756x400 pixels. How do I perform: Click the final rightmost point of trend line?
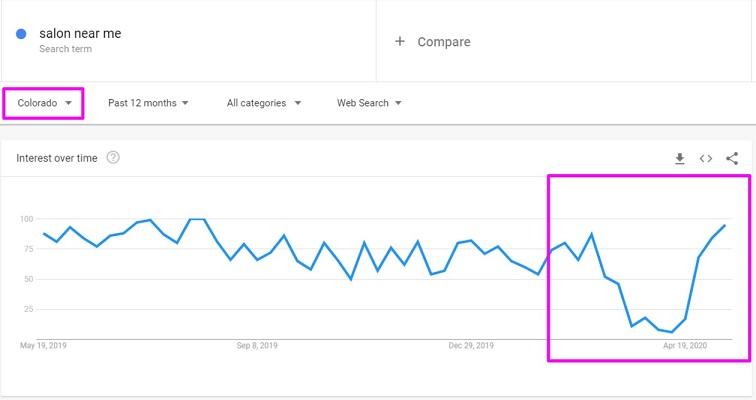point(724,226)
